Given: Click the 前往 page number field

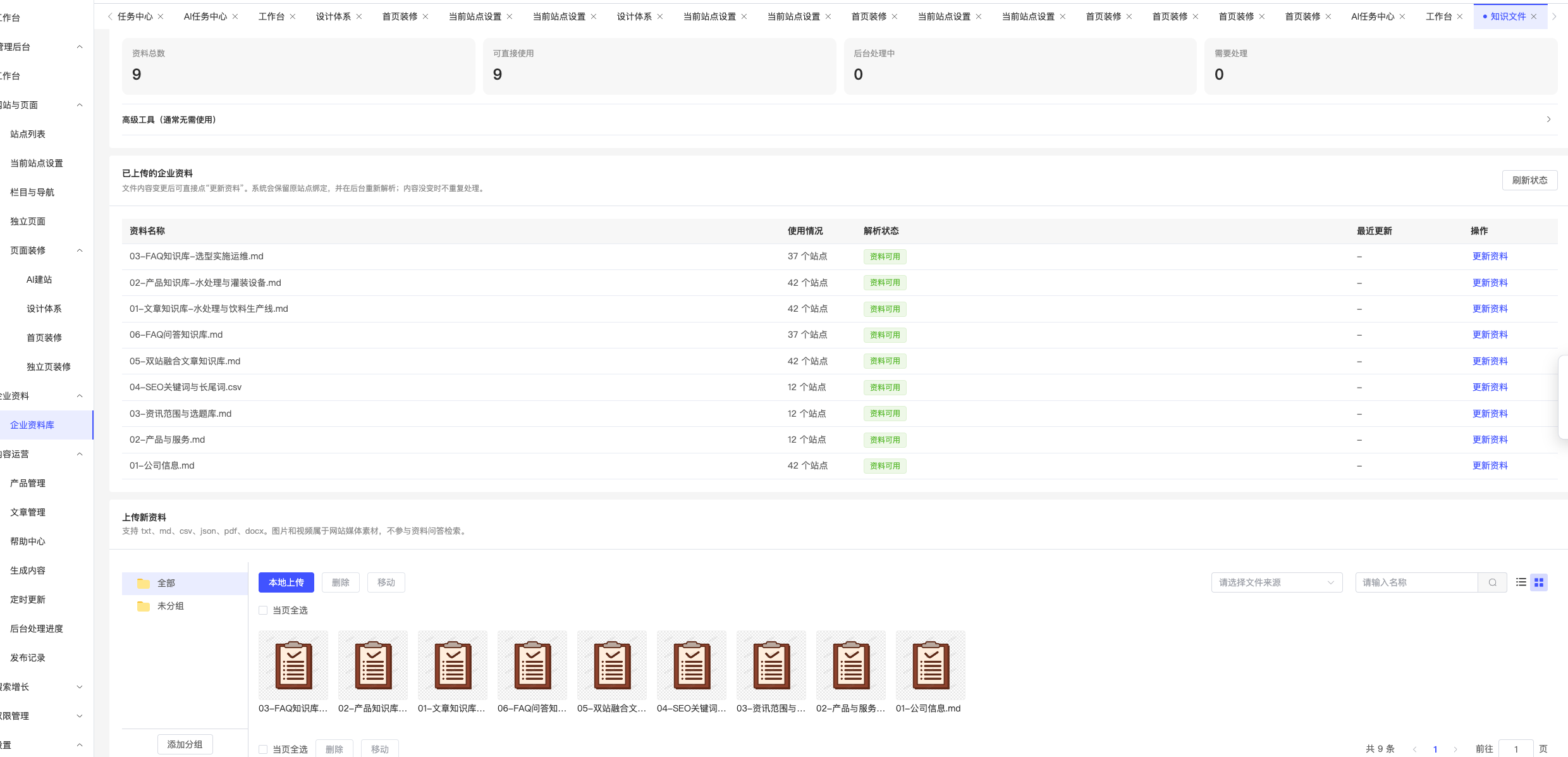Looking at the screenshot, I should (1516, 749).
